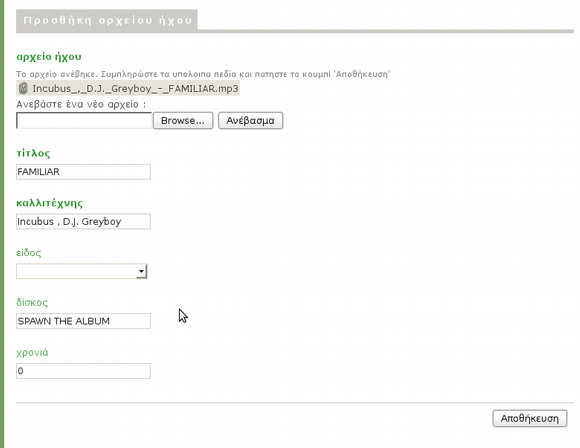580x448 pixels.
Task: Open the uploaded Incubus FAMILIAR.mp3 file link
Action: click(x=135, y=89)
